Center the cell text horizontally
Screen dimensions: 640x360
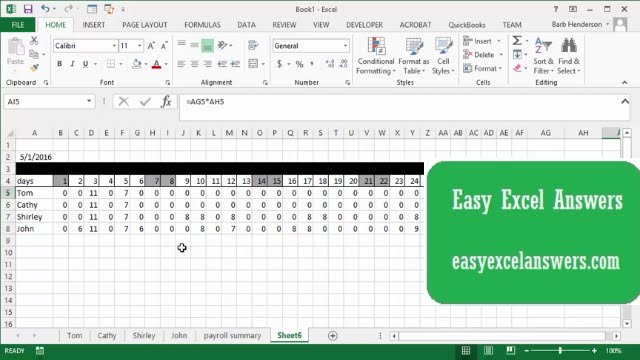pyautogui.click(x=194, y=64)
